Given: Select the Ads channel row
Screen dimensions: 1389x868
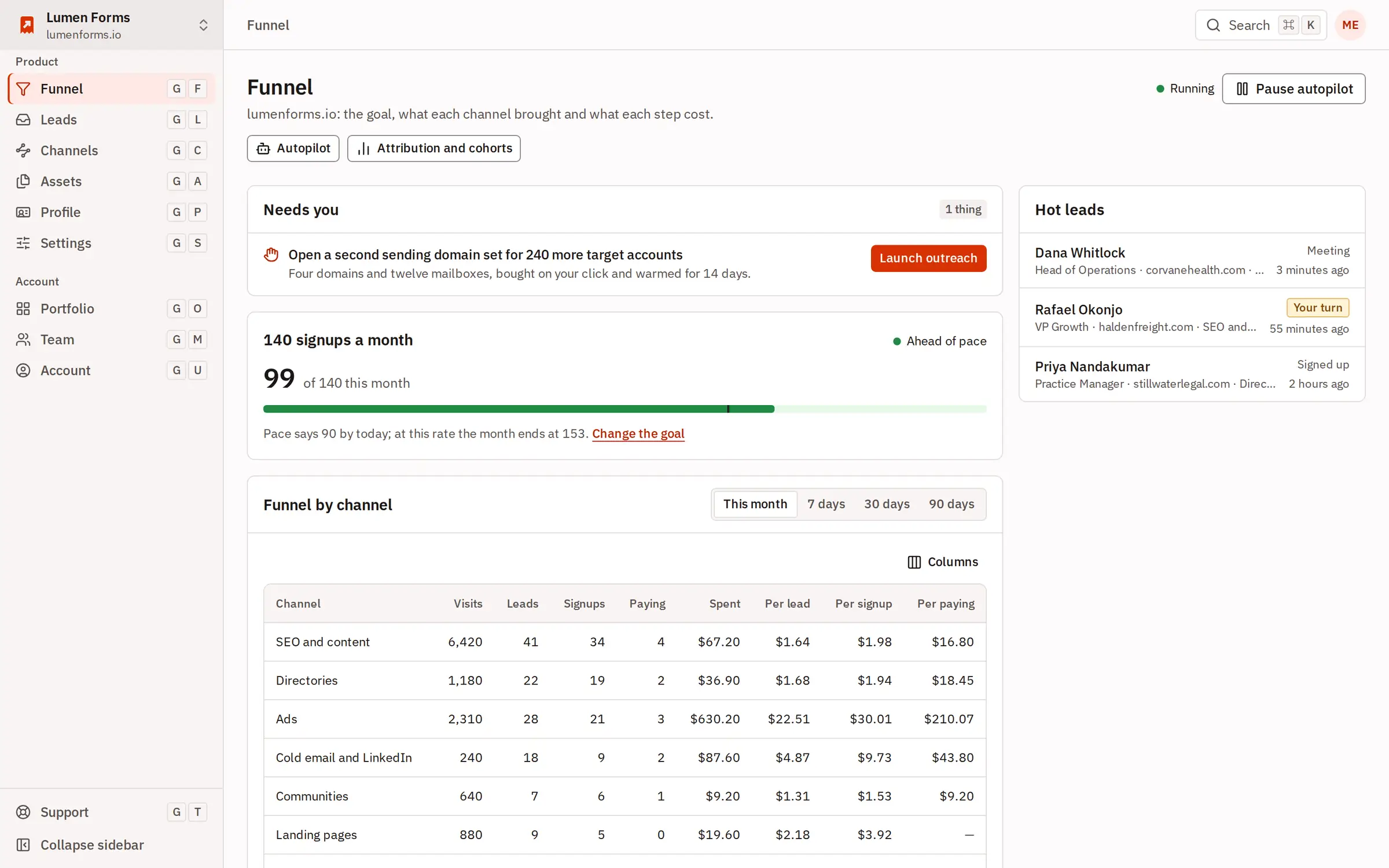Looking at the screenshot, I should coord(625,719).
